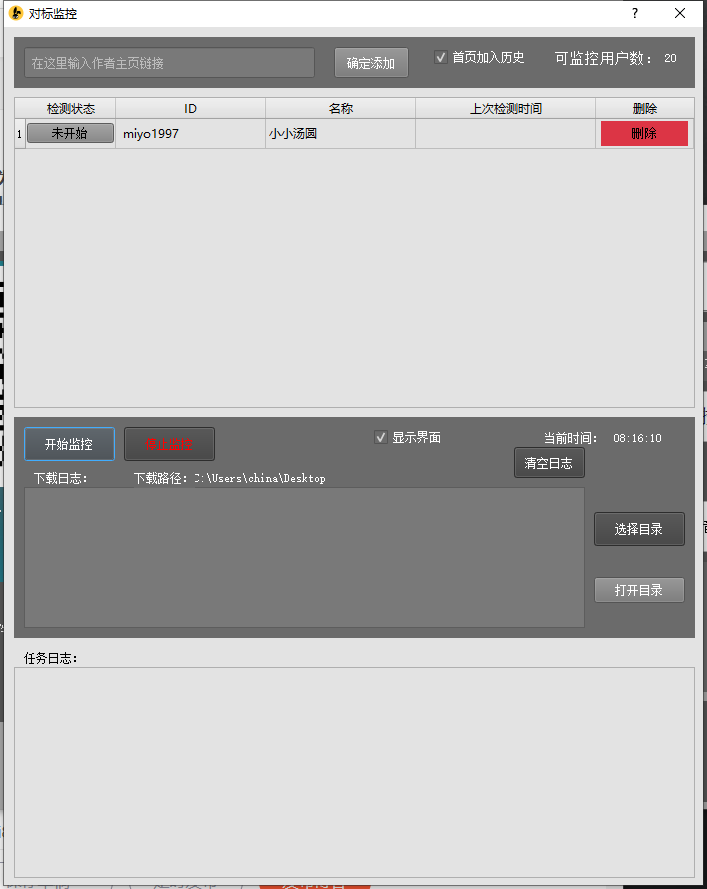This screenshot has height=889, width=707.
Task: Click the 检测状态 column header
Action: pos(70,109)
